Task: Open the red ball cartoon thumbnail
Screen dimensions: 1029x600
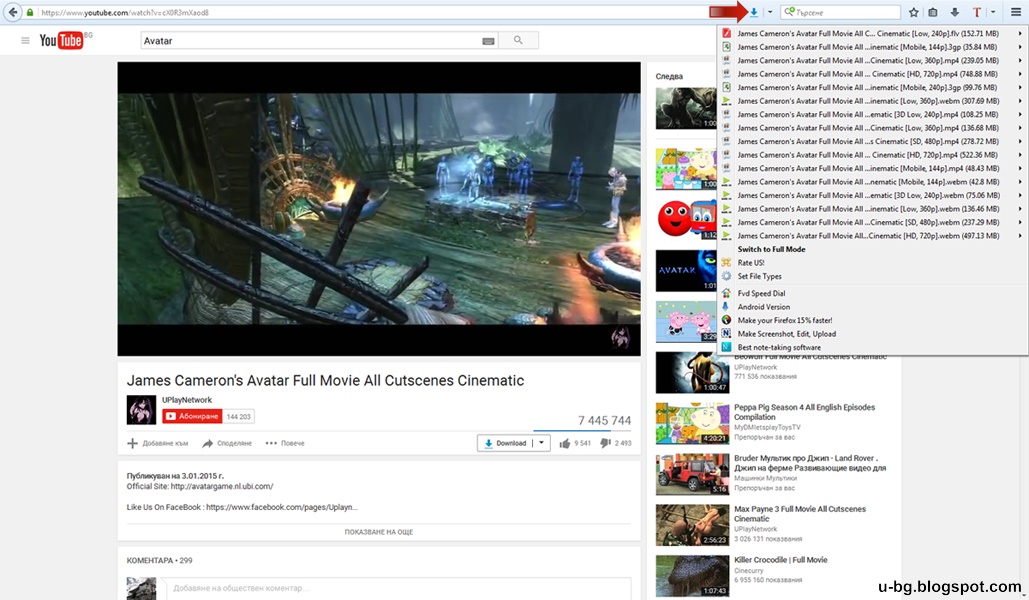Action: point(686,219)
